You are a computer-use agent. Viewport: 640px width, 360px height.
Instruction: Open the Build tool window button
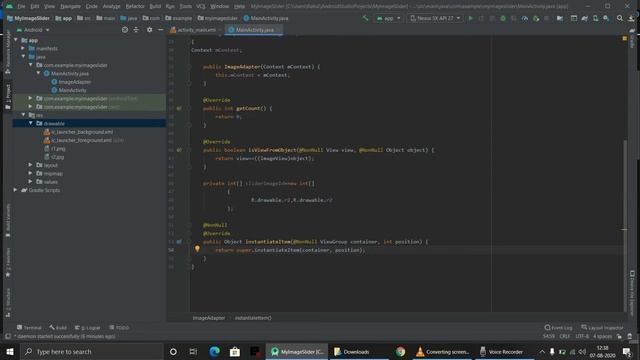tap(58, 327)
